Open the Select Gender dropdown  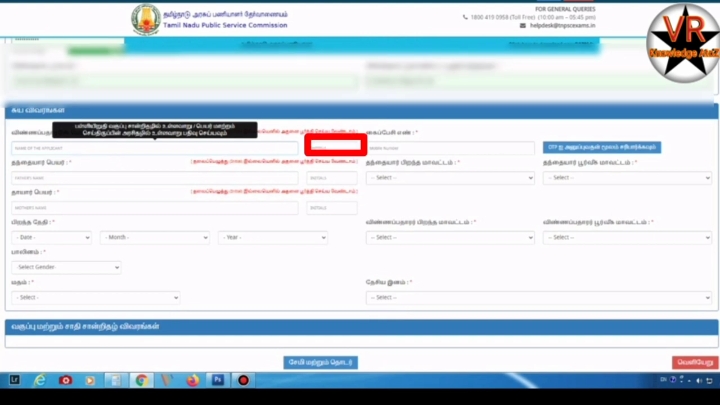click(x=66, y=267)
